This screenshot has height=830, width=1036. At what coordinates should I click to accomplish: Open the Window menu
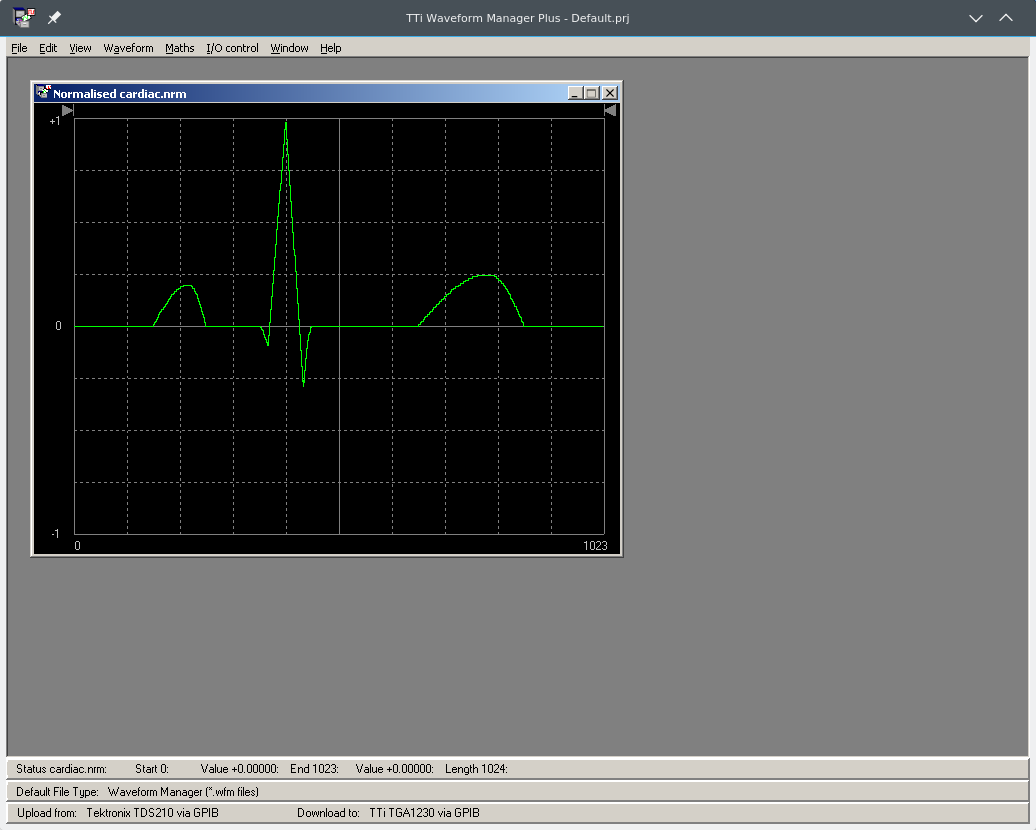click(289, 48)
